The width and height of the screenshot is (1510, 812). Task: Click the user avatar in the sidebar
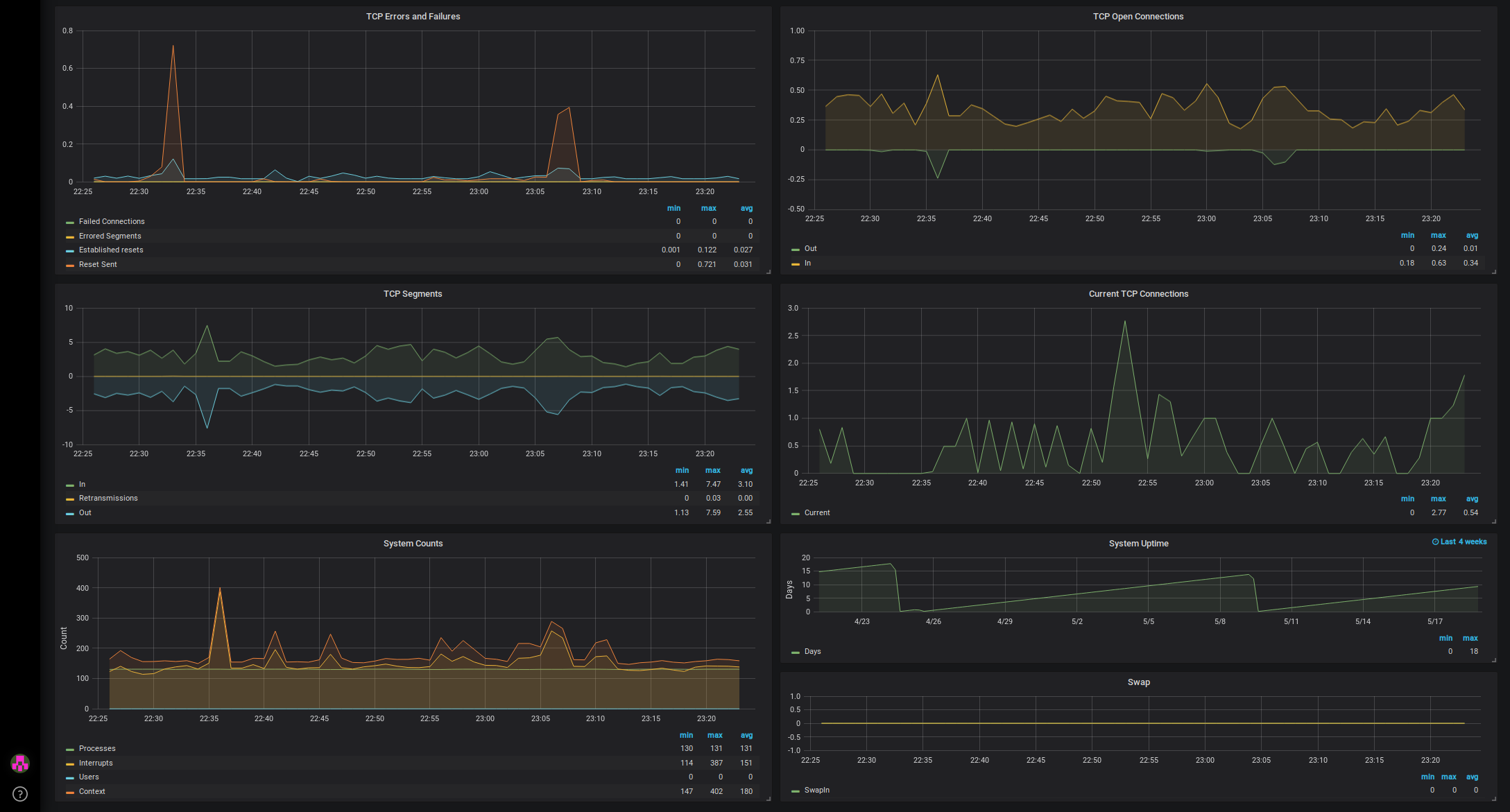pyautogui.click(x=20, y=763)
